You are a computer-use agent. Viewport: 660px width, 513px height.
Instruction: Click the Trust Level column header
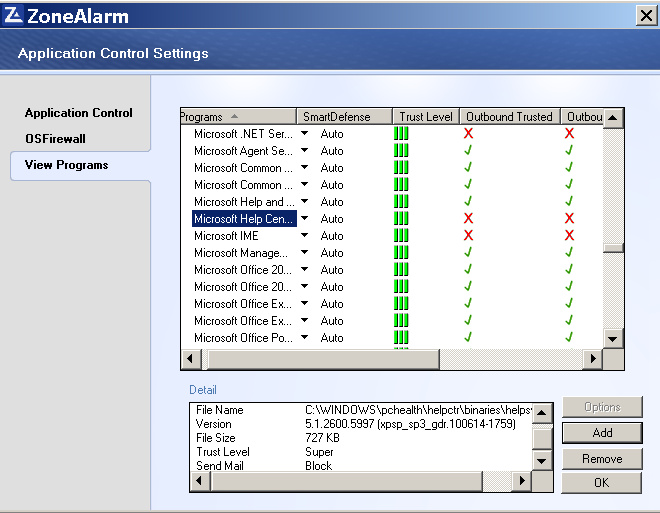[x=426, y=117]
